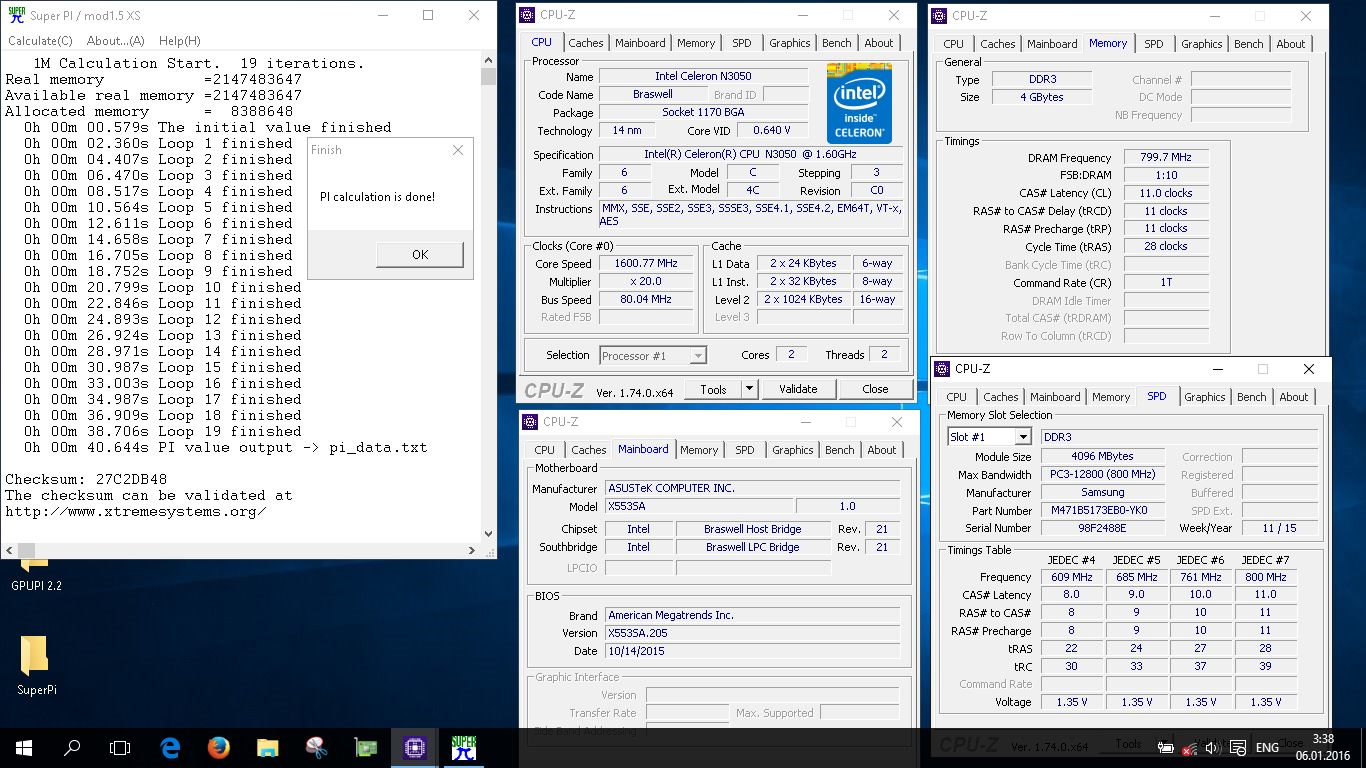Click the purple CPU-Z taskbar icon

414,747
